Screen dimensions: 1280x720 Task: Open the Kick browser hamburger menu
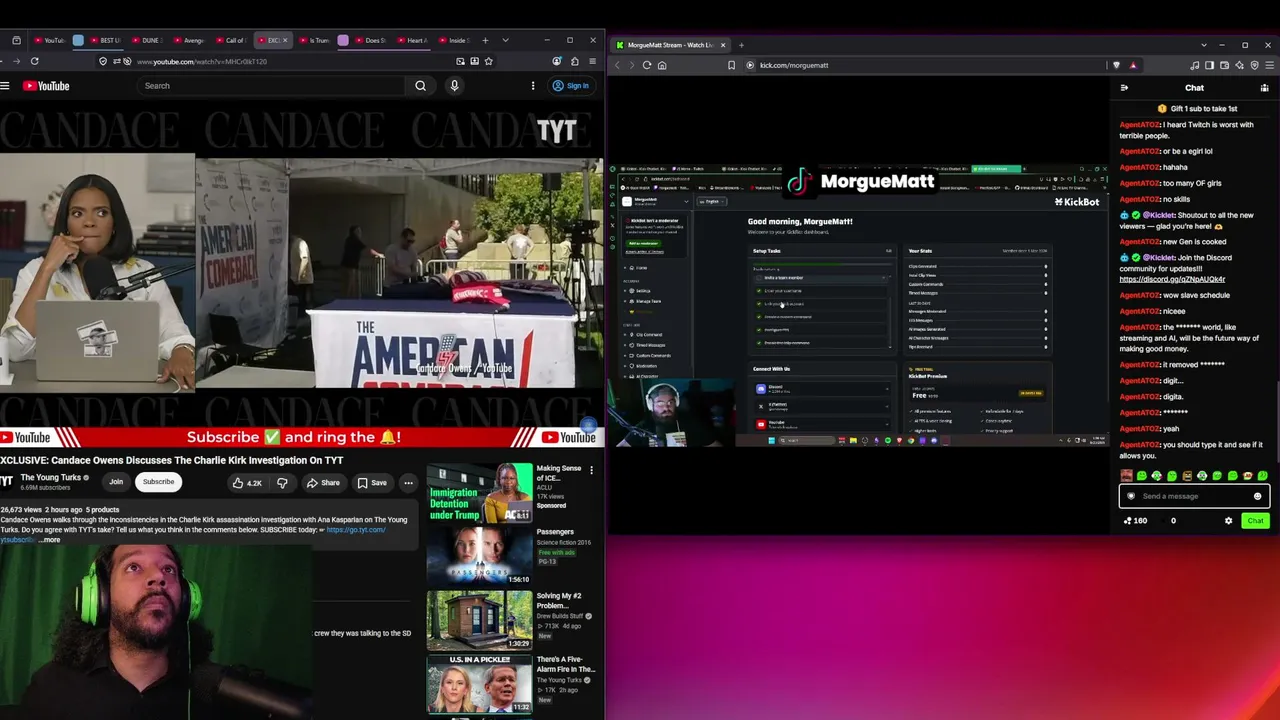(1269, 65)
